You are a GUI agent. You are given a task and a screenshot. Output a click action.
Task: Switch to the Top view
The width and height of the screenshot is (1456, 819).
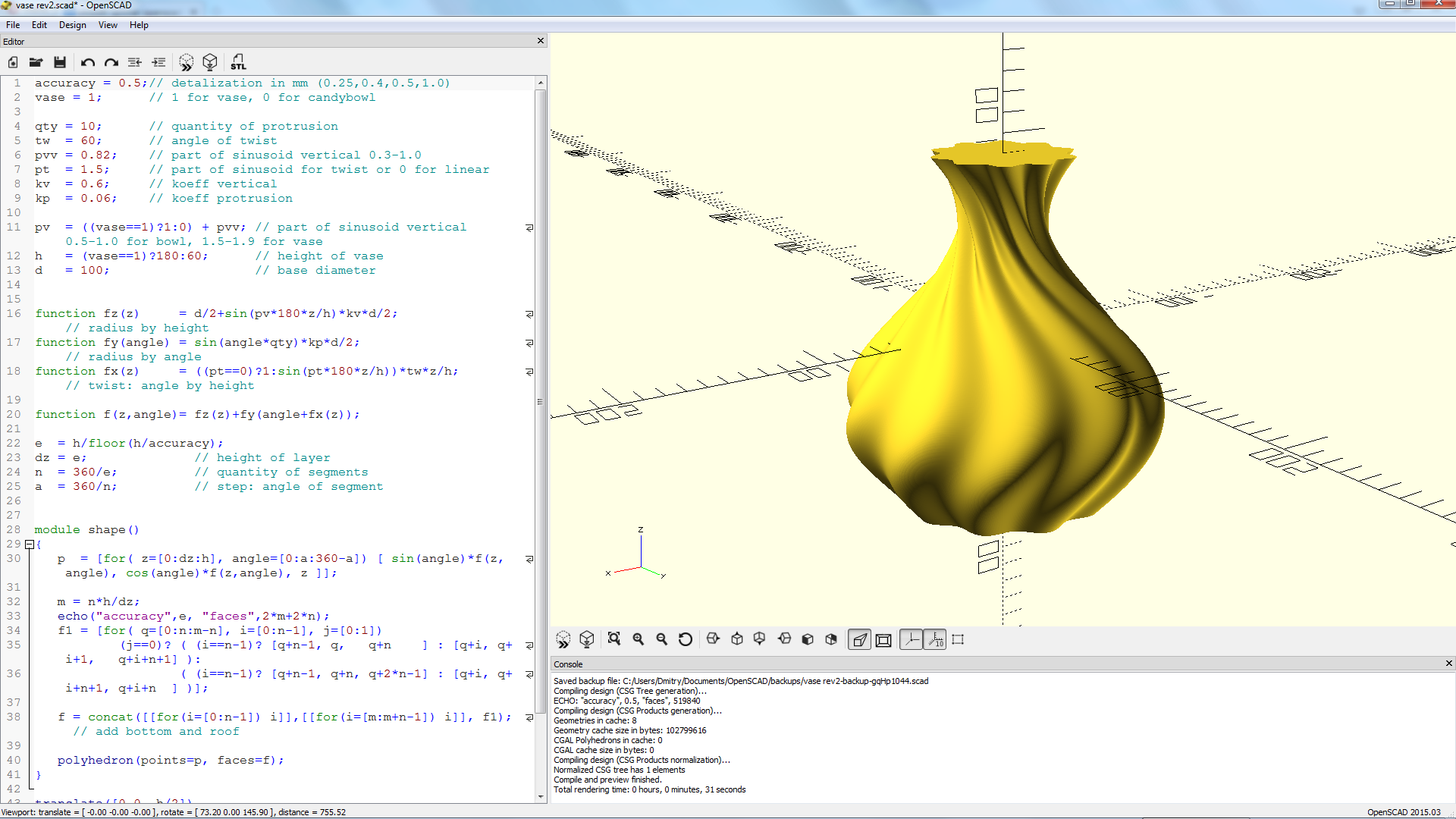[736, 639]
